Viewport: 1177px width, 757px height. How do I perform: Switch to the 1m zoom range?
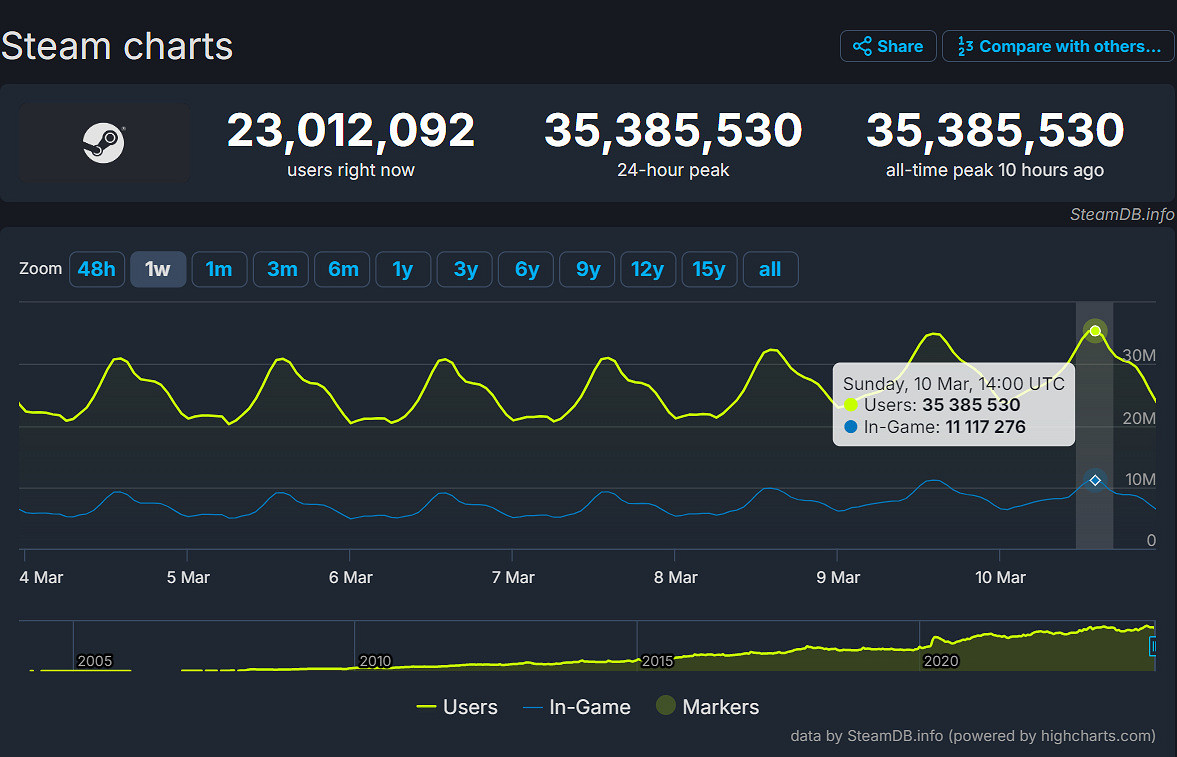[x=219, y=269]
